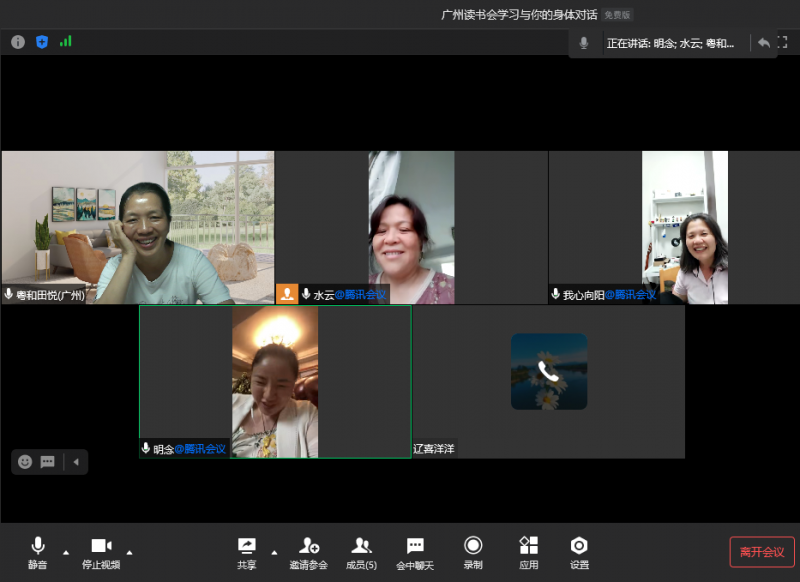Turn off camera with 停止视频
Image resolution: width=800 pixels, height=582 pixels.
click(x=101, y=552)
